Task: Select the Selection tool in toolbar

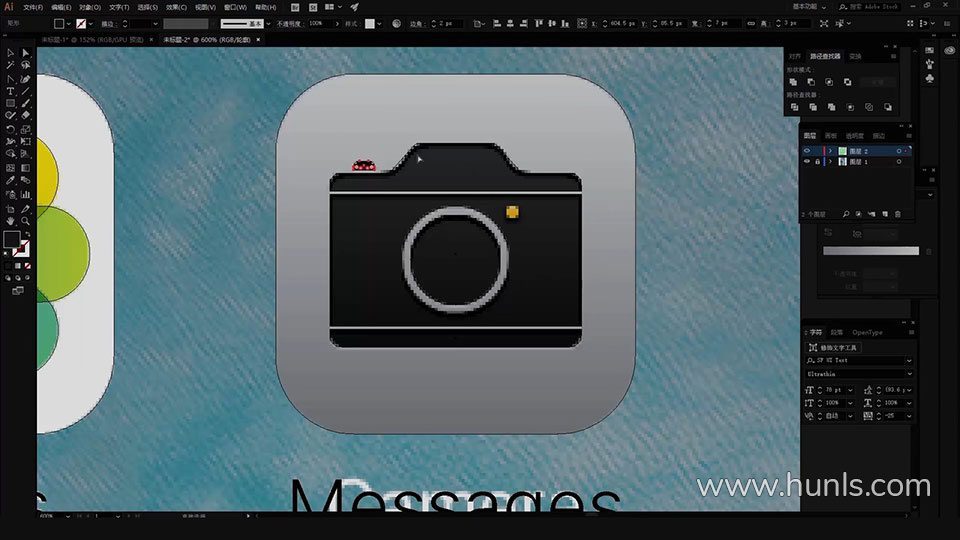Action: 10,53
